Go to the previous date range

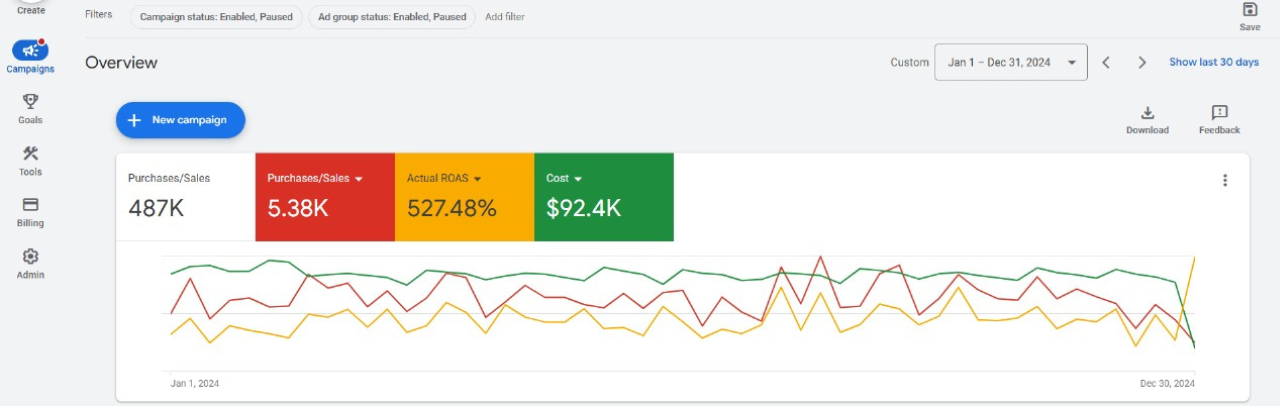point(1106,62)
